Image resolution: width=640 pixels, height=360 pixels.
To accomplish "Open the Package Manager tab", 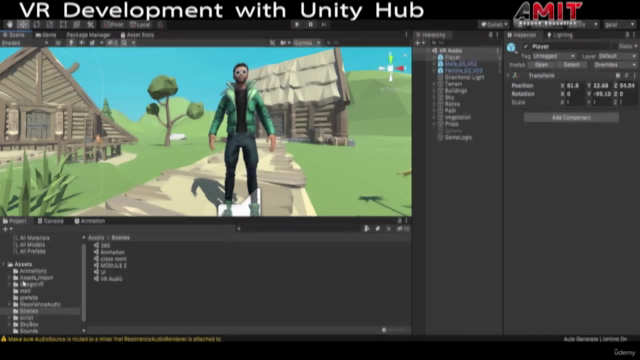I will pyautogui.click(x=88, y=35).
